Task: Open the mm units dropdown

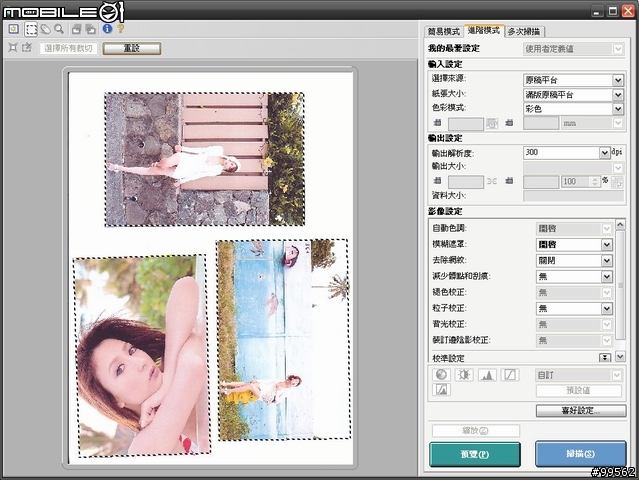Action: click(x=592, y=123)
